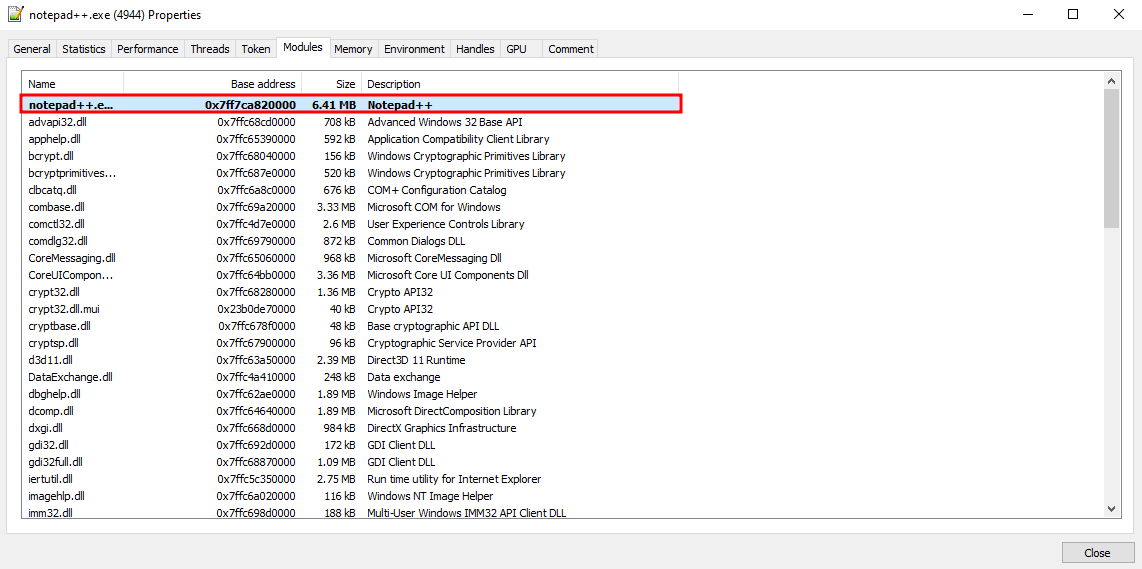Select the Token tab

point(256,49)
